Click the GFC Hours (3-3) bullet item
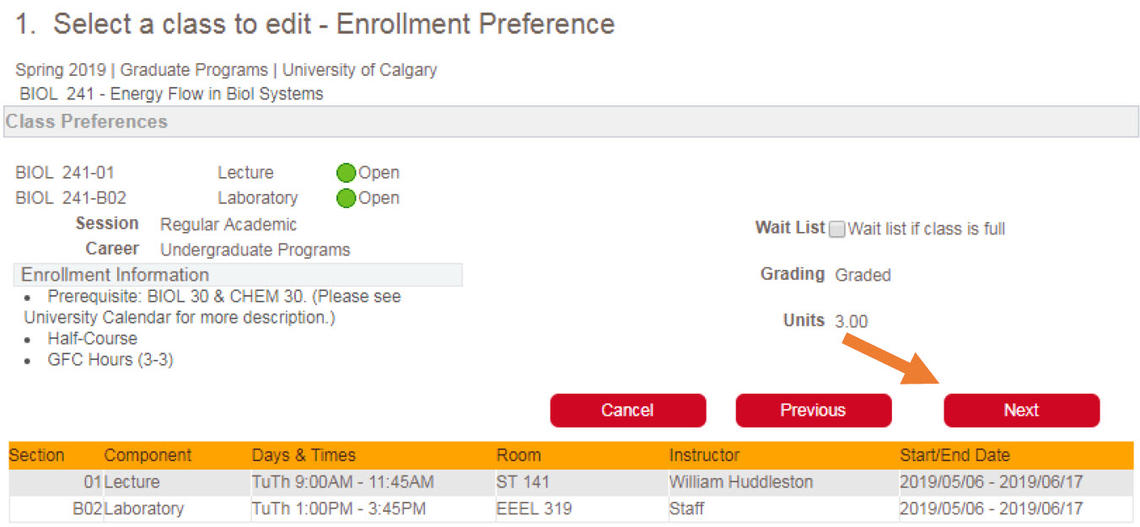The image size is (1140, 527). click(x=111, y=360)
